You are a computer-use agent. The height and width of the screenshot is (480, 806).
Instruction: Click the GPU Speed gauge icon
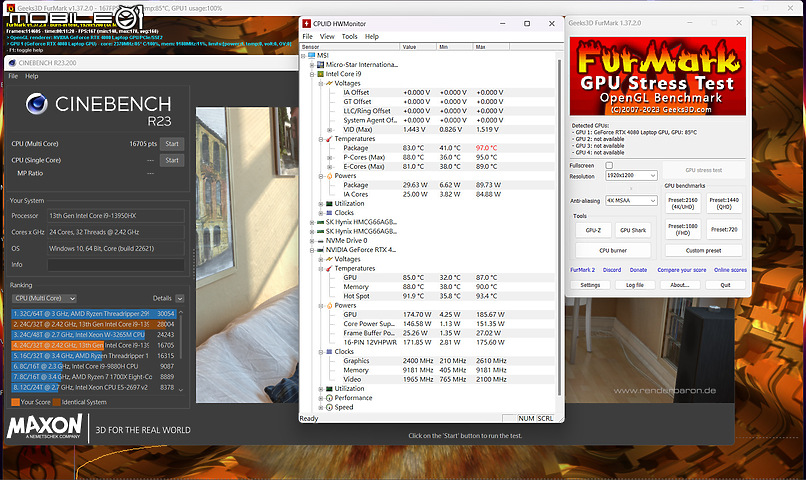(329, 407)
